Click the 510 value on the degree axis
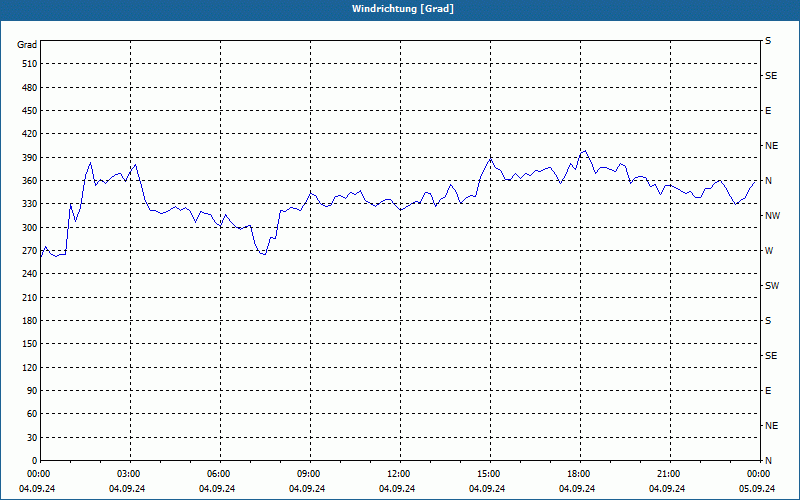 (x=30, y=64)
